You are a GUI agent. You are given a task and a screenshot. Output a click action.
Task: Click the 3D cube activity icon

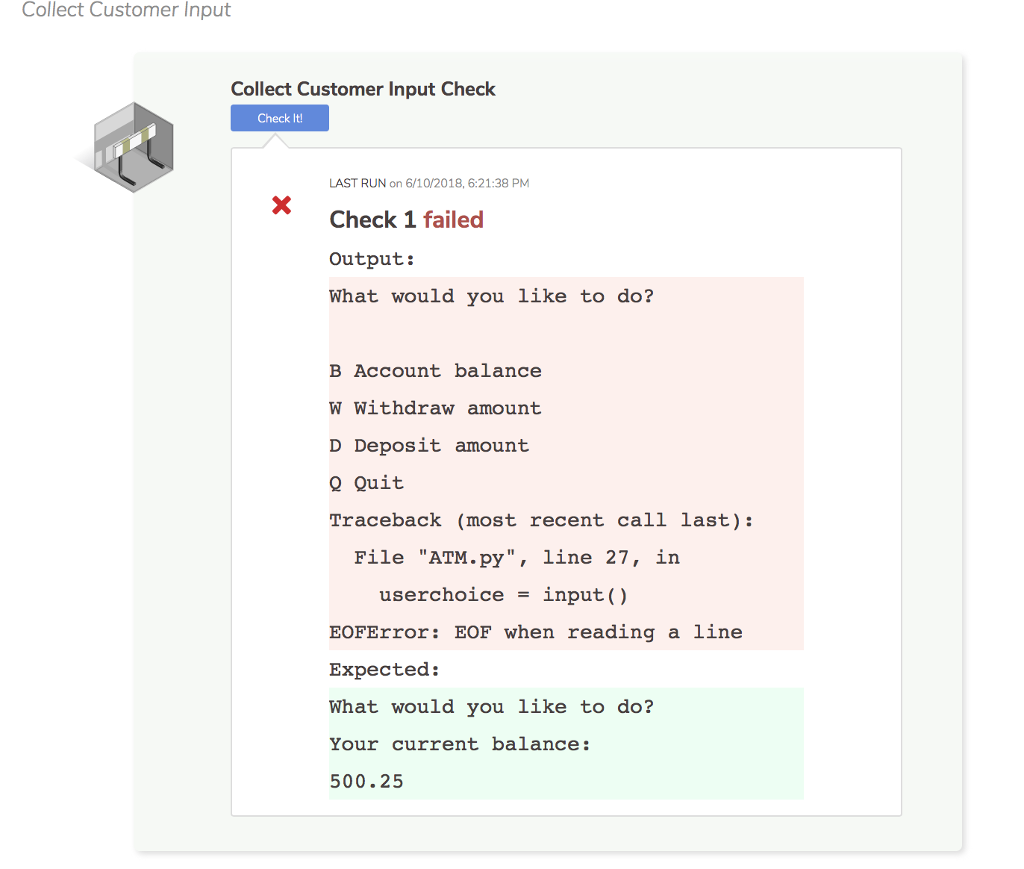(x=133, y=146)
